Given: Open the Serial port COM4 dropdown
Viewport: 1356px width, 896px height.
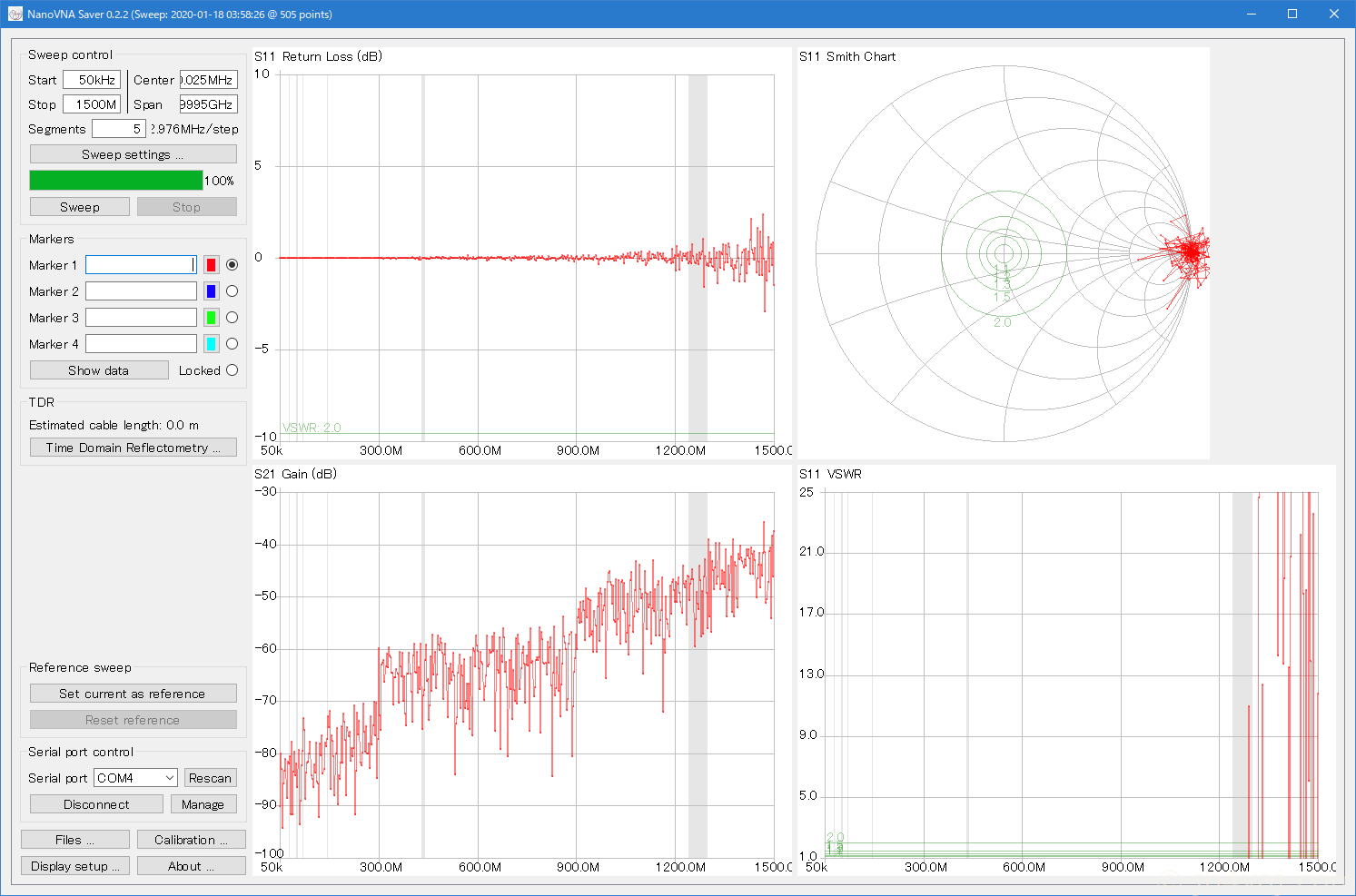Looking at the screenshot, I should tap(136, 778).
